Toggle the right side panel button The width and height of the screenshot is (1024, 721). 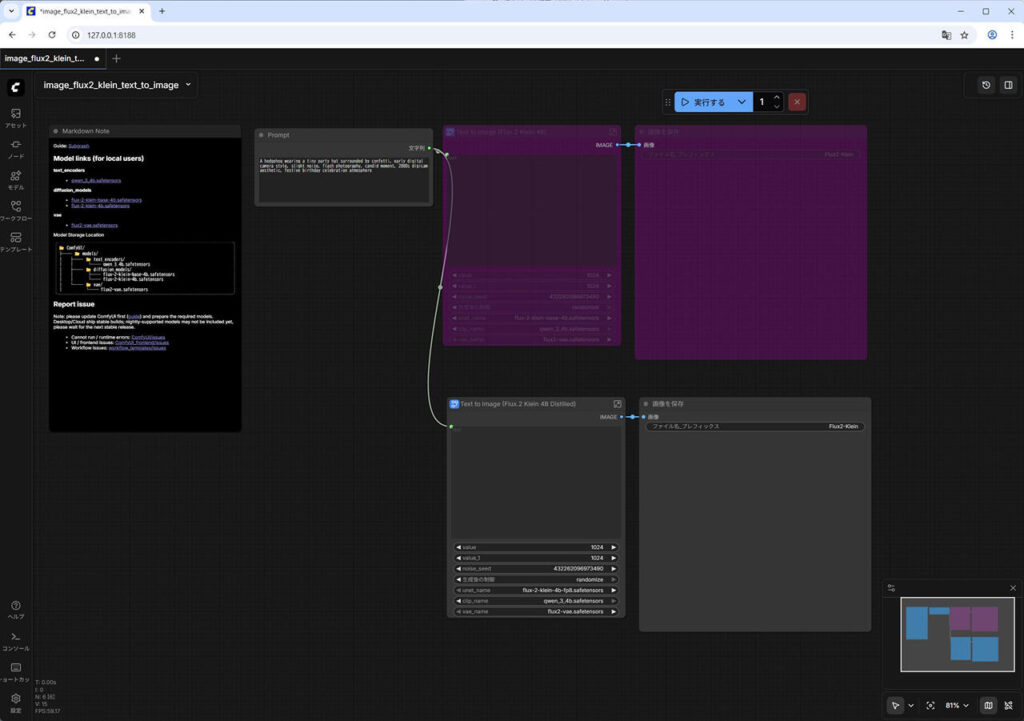[1007, 85]
